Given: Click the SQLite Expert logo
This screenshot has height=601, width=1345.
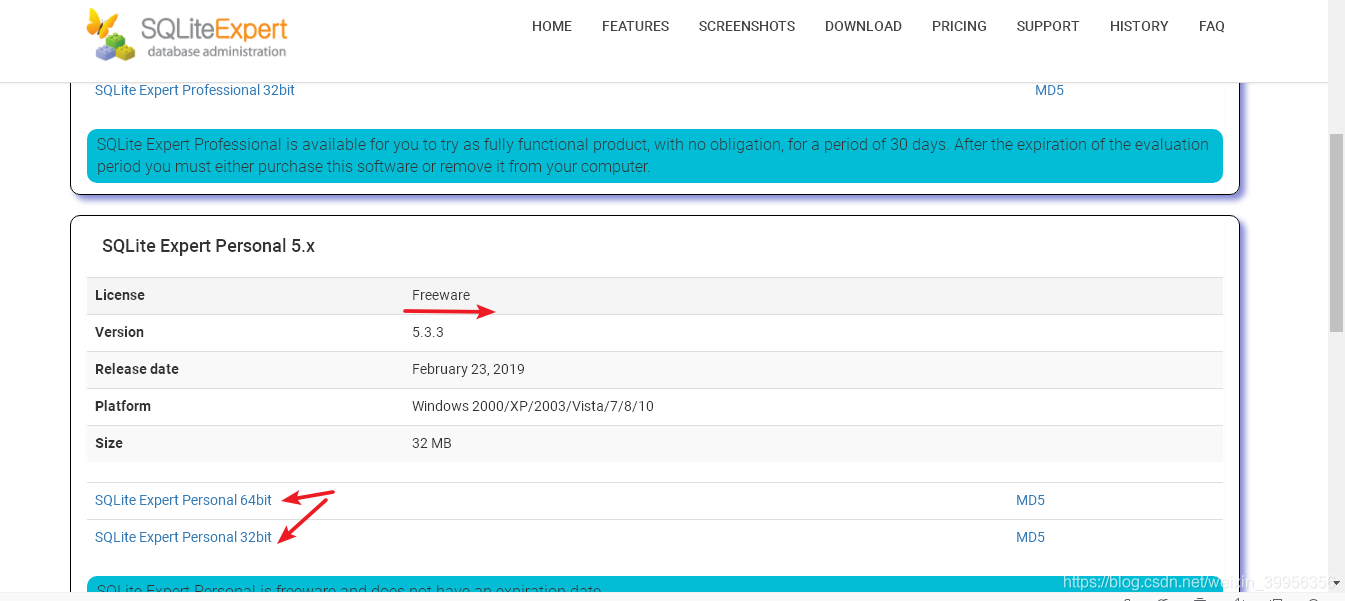Looking at the screenshot, I should [x=187, y=35].
